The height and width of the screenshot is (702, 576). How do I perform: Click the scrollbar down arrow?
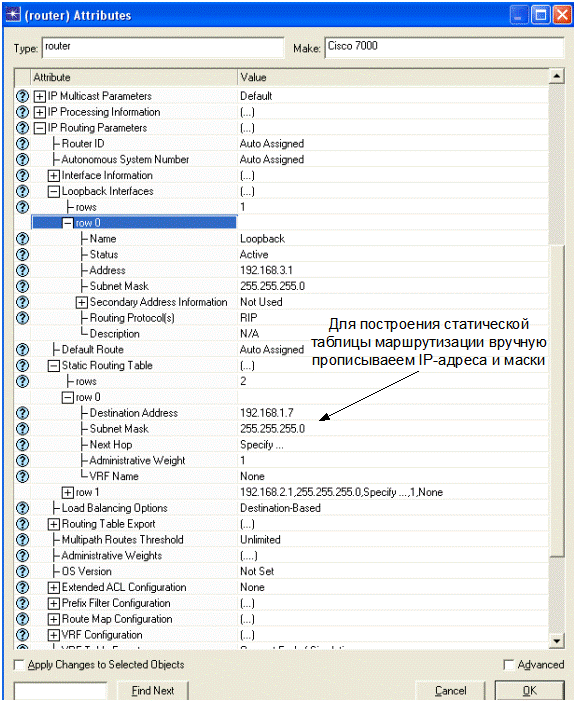point(556,641)
